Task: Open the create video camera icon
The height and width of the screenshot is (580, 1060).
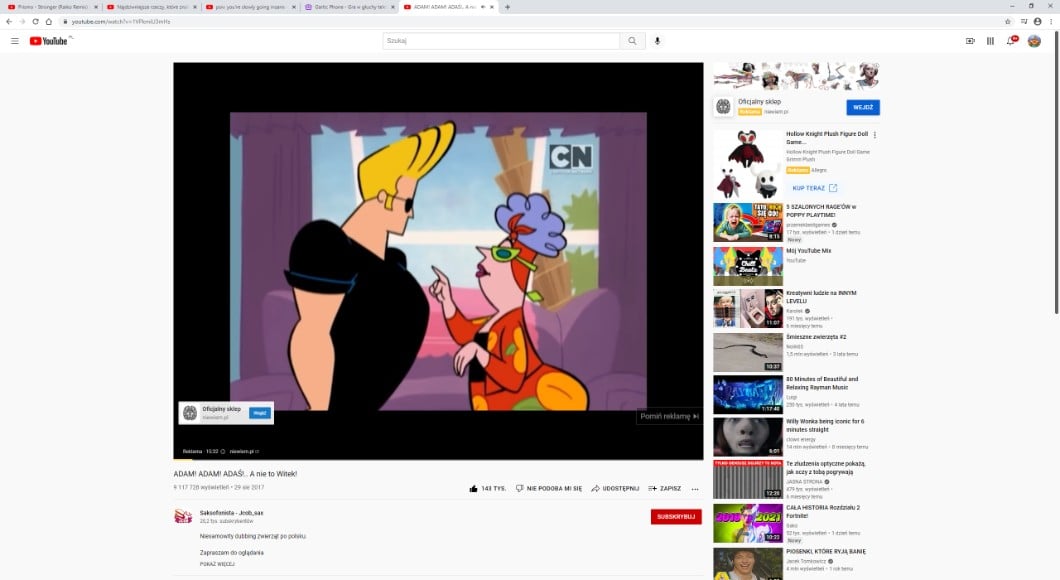Action: 969,41
